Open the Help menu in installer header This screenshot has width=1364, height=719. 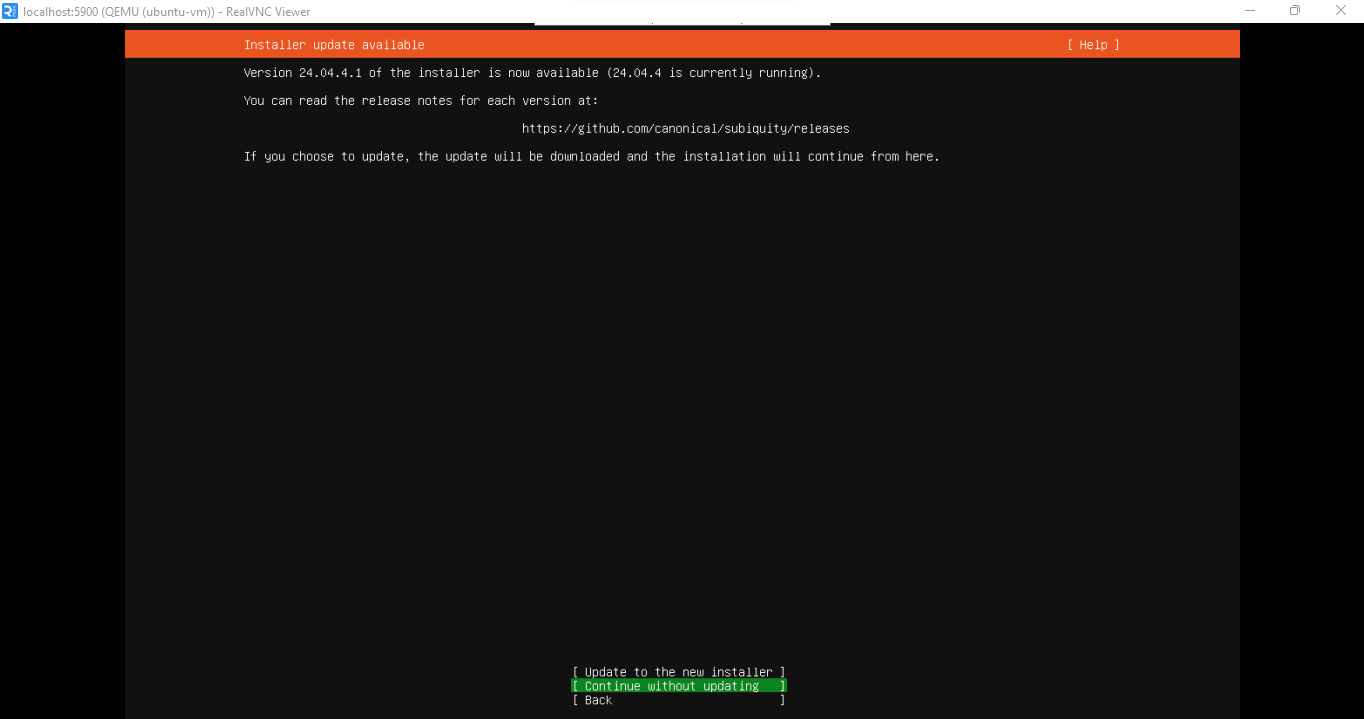click(x=1093, y=45)
